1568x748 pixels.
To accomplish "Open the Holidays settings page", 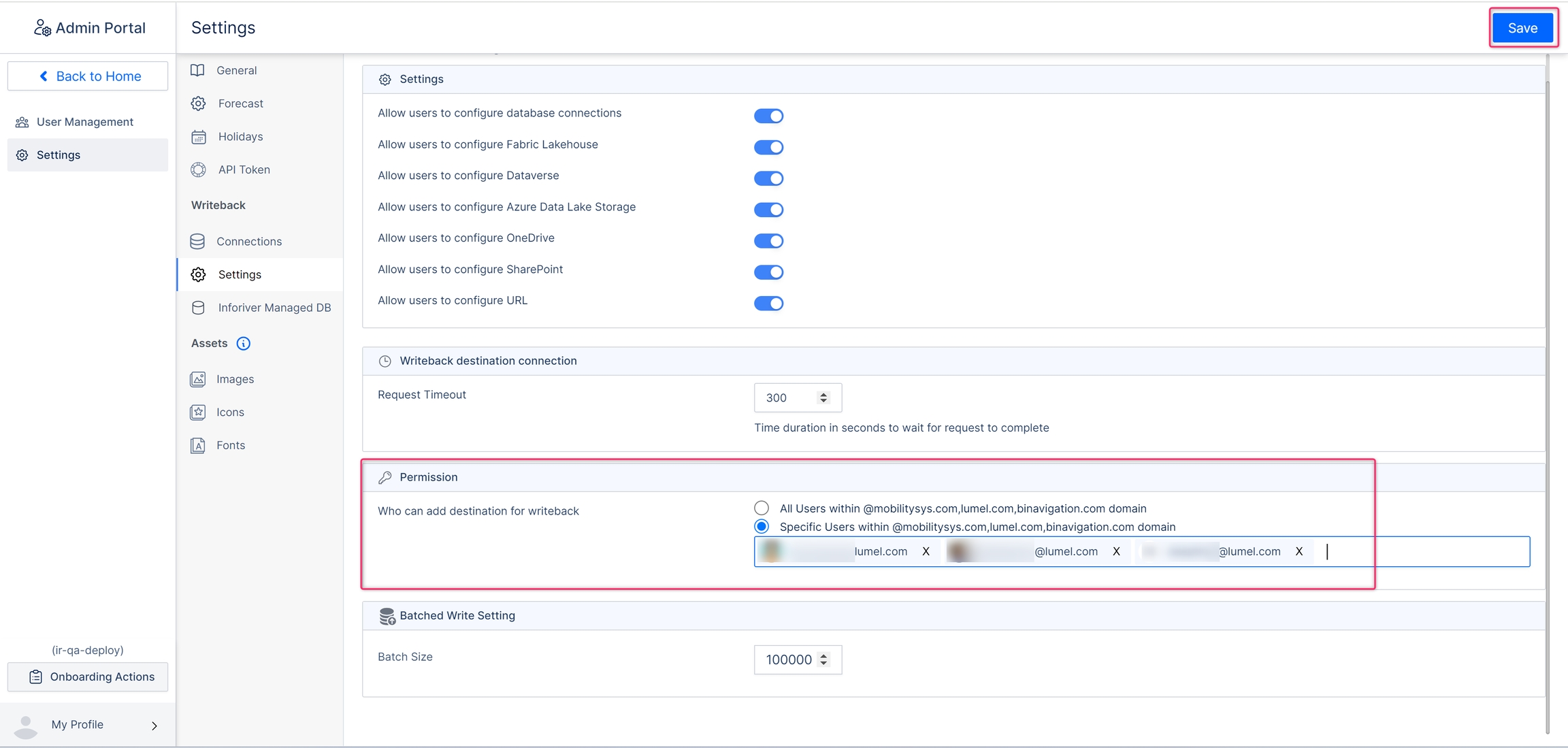I will coord(240,137).
